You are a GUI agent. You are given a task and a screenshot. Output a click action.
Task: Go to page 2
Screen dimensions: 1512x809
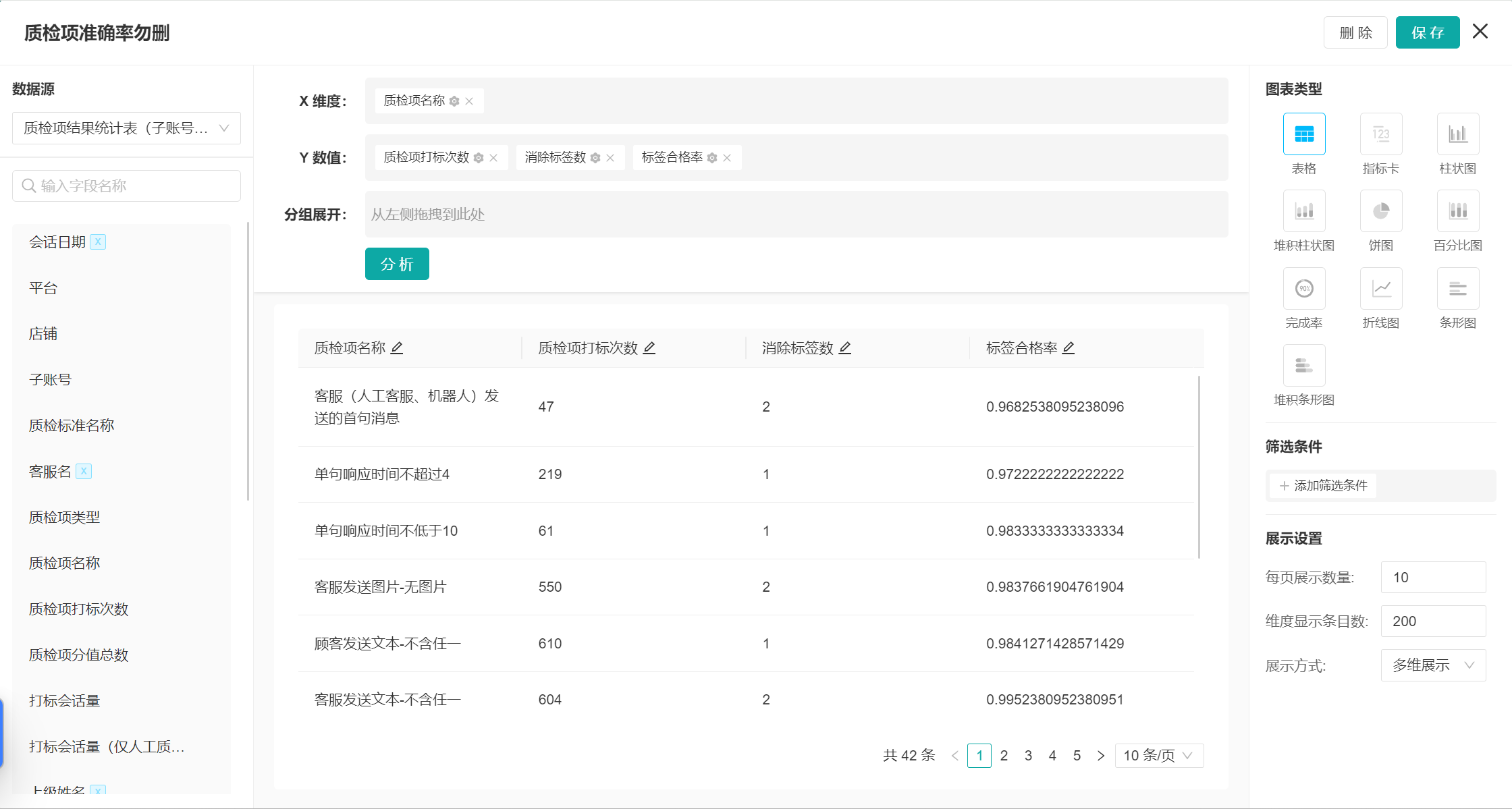point(1004,756)
